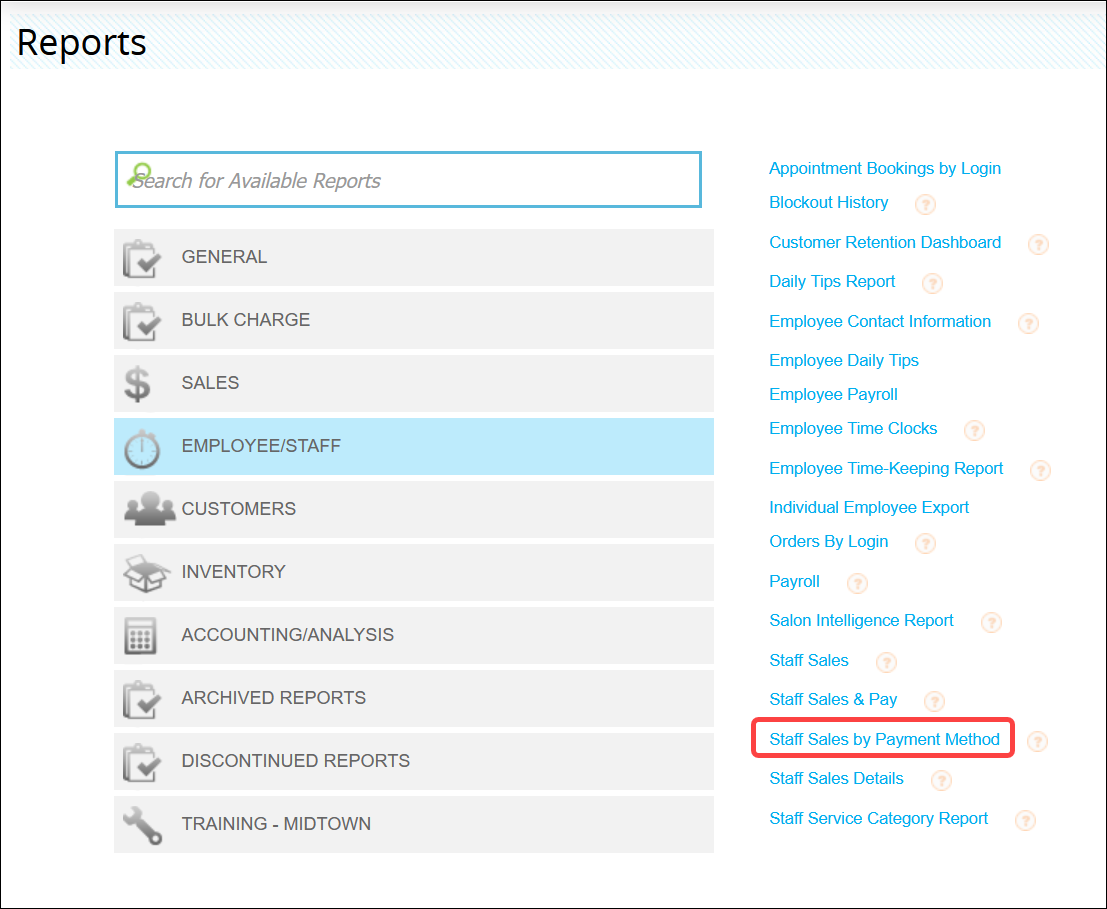
Task: Select the wrench icon for Training - Midtown
Action: pyautogui.click(x=143, y=824)
